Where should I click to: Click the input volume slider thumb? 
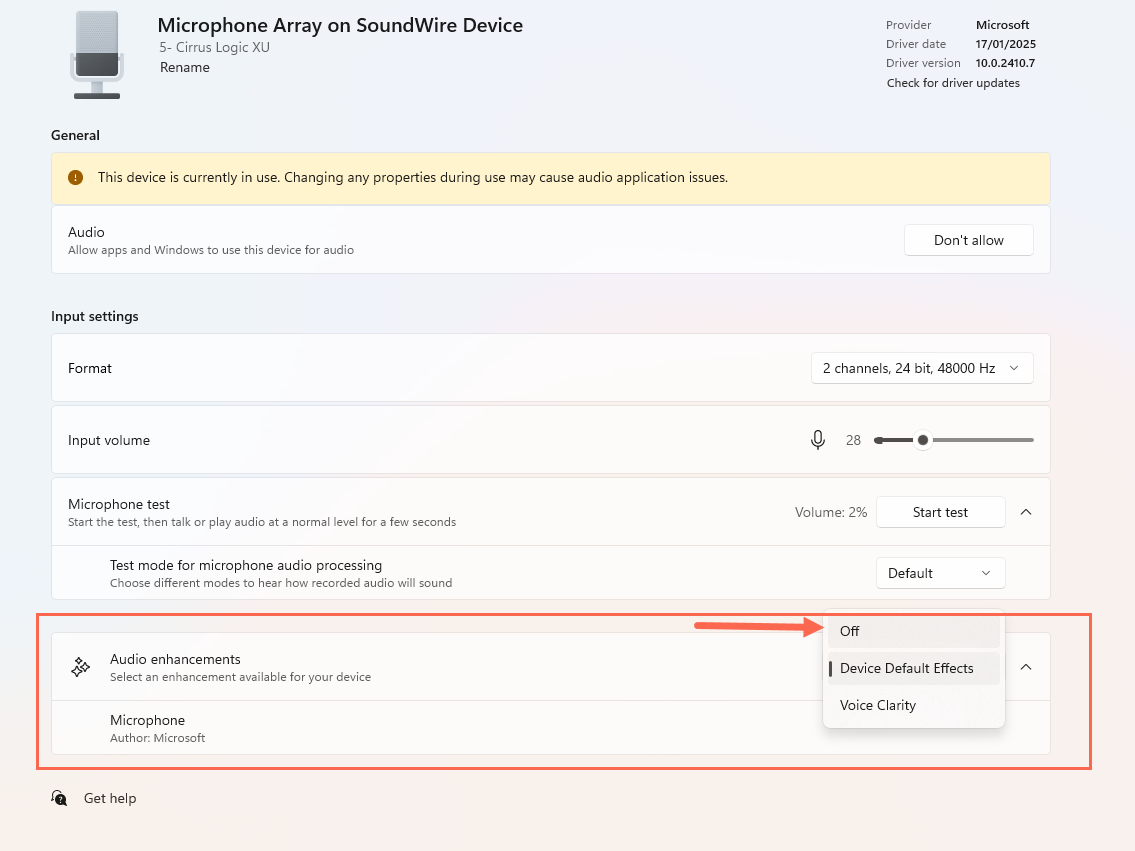(x=923, y=440)
